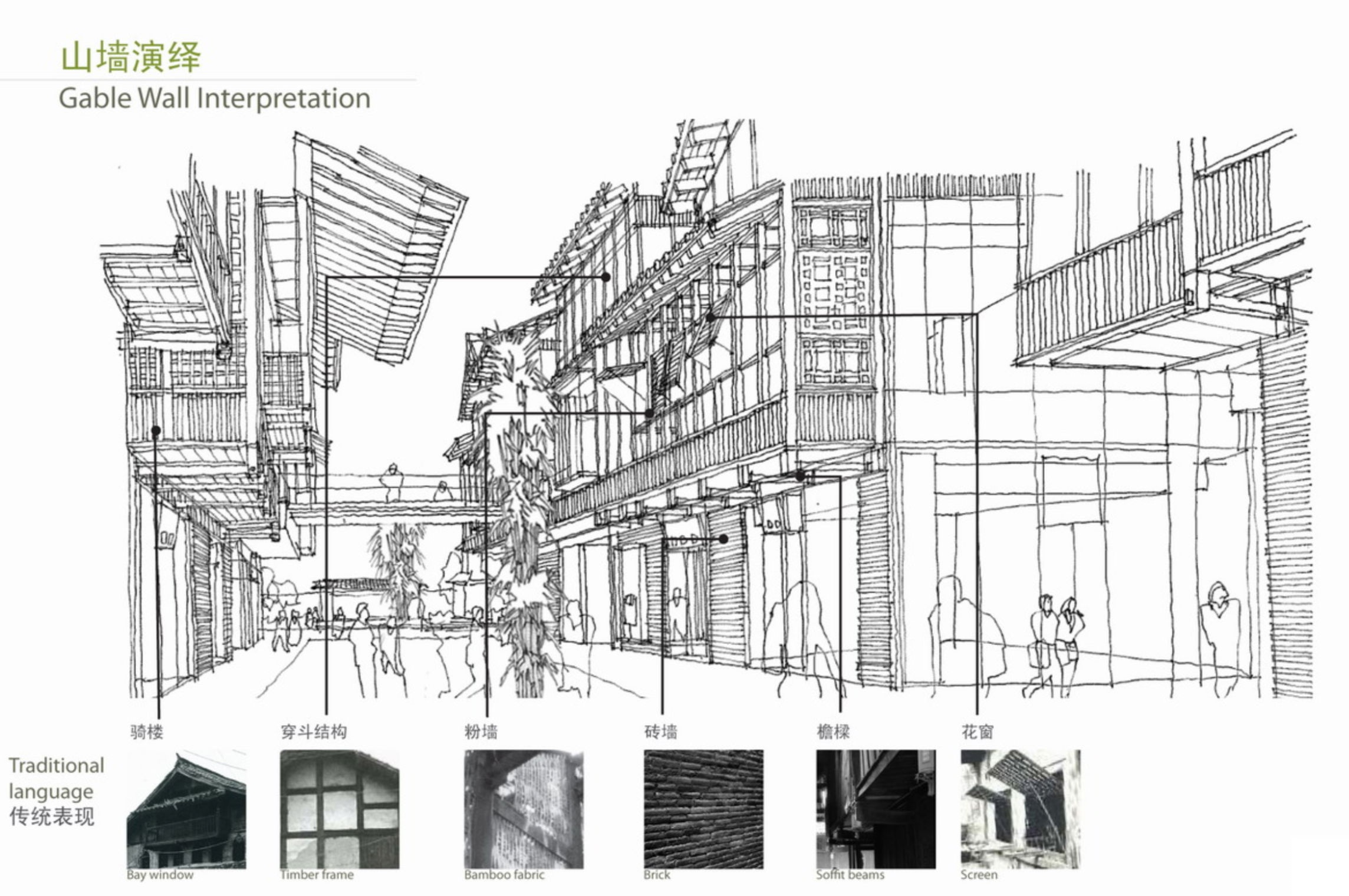The height and width of the screenshot is (896, 1349).
Task: Click the caption "Timber frame"
Action: [x=317, y=875]
